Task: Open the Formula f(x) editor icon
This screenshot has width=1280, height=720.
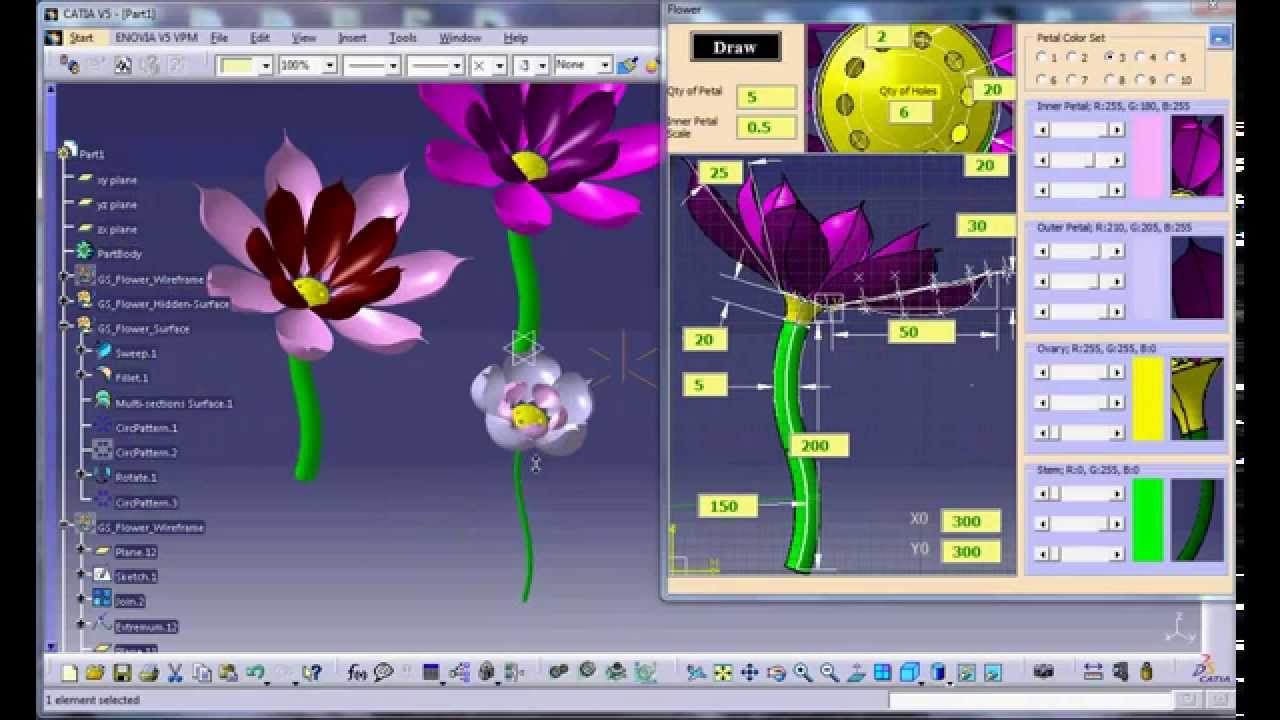Action: coord(353,674)
